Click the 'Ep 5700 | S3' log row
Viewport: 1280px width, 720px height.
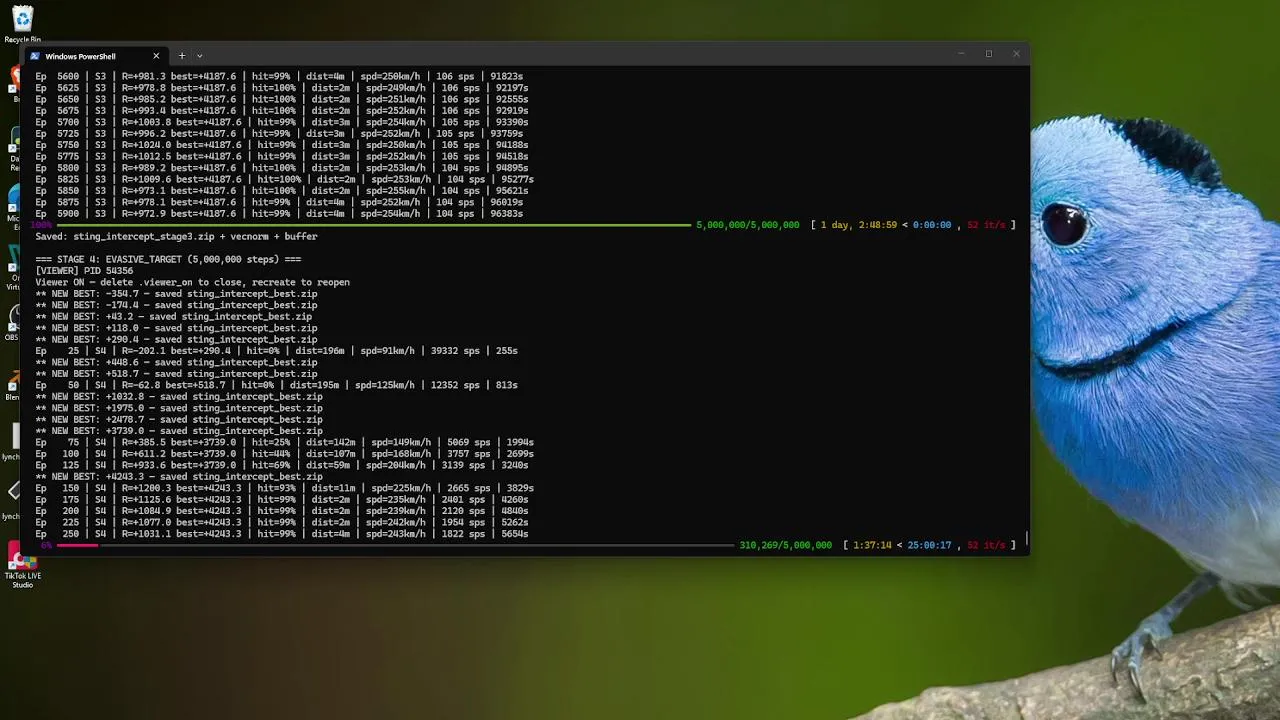coord(282,122)
